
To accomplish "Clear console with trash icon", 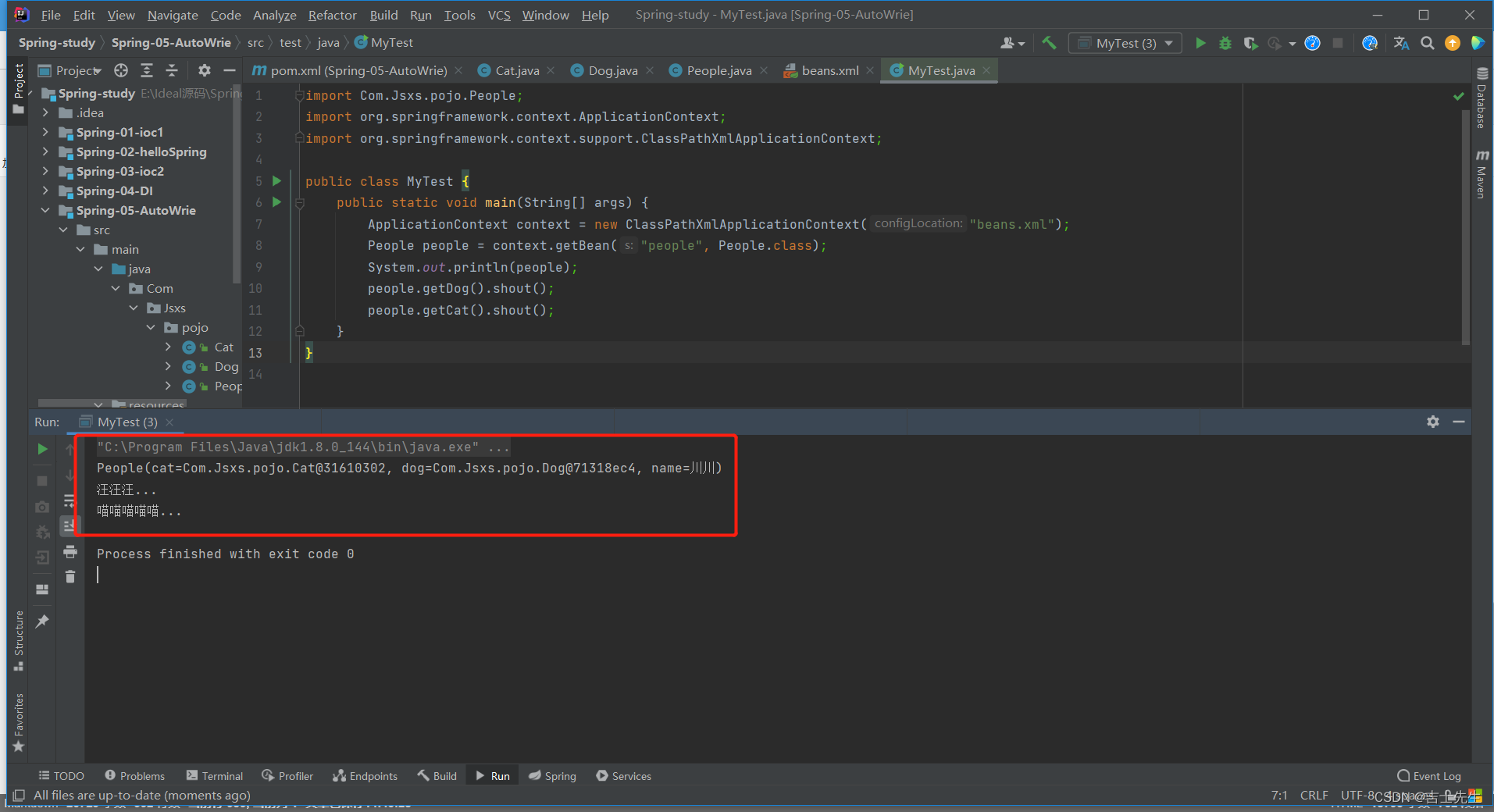I will (70, 577).
